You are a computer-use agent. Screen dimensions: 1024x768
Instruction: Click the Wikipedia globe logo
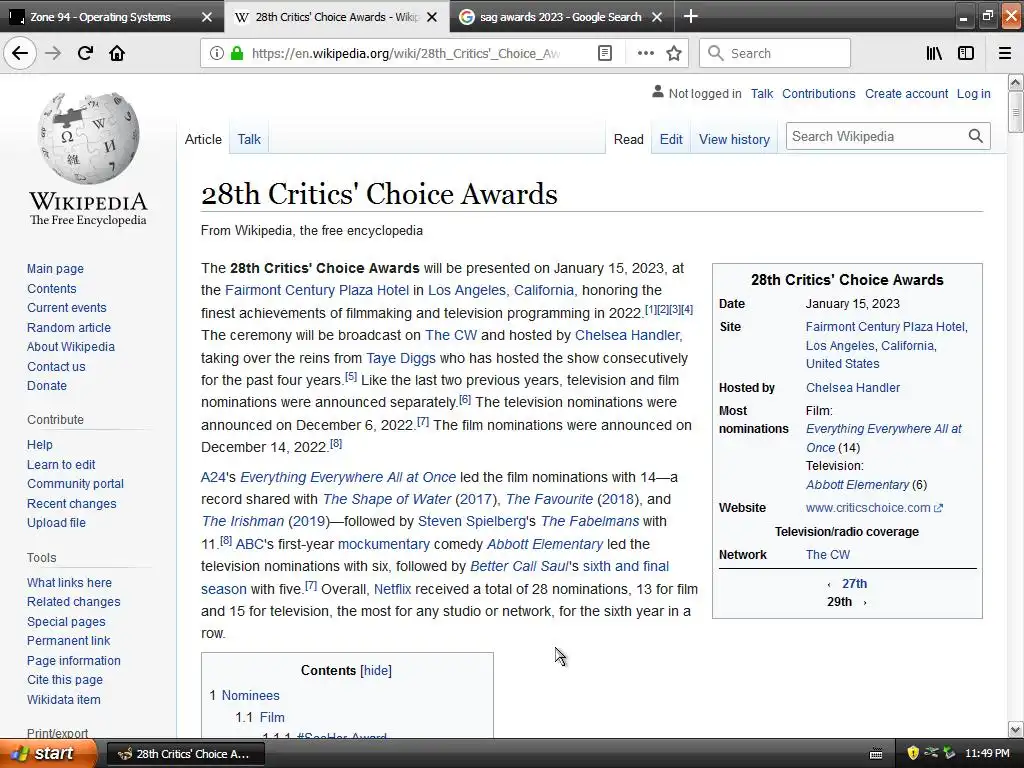[88, 138]
